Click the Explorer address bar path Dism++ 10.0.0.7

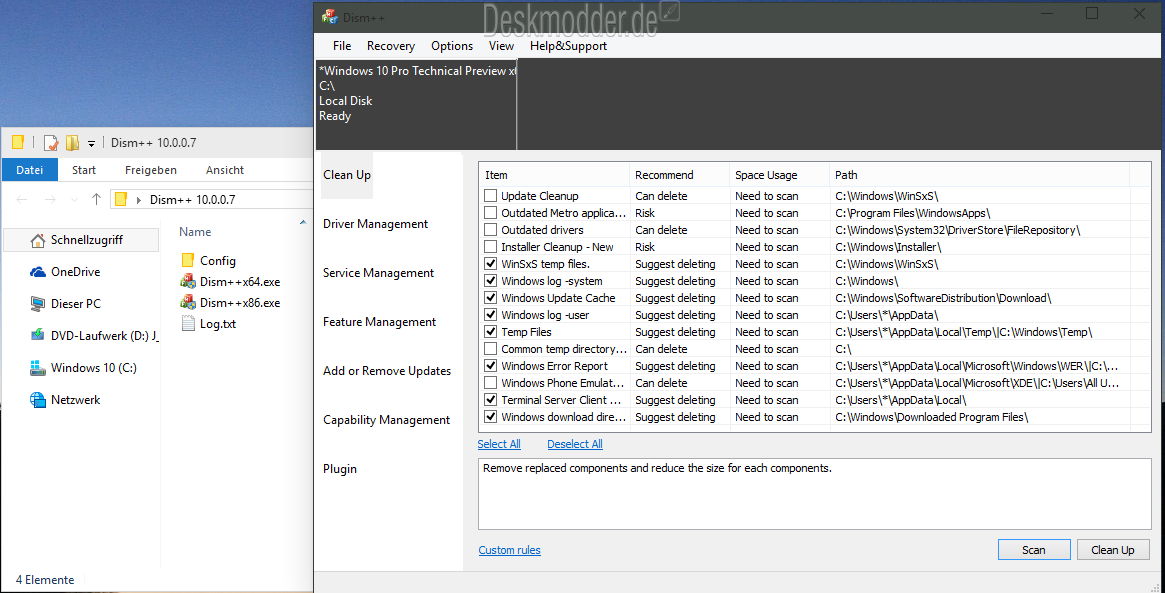[x=192, y=200]
